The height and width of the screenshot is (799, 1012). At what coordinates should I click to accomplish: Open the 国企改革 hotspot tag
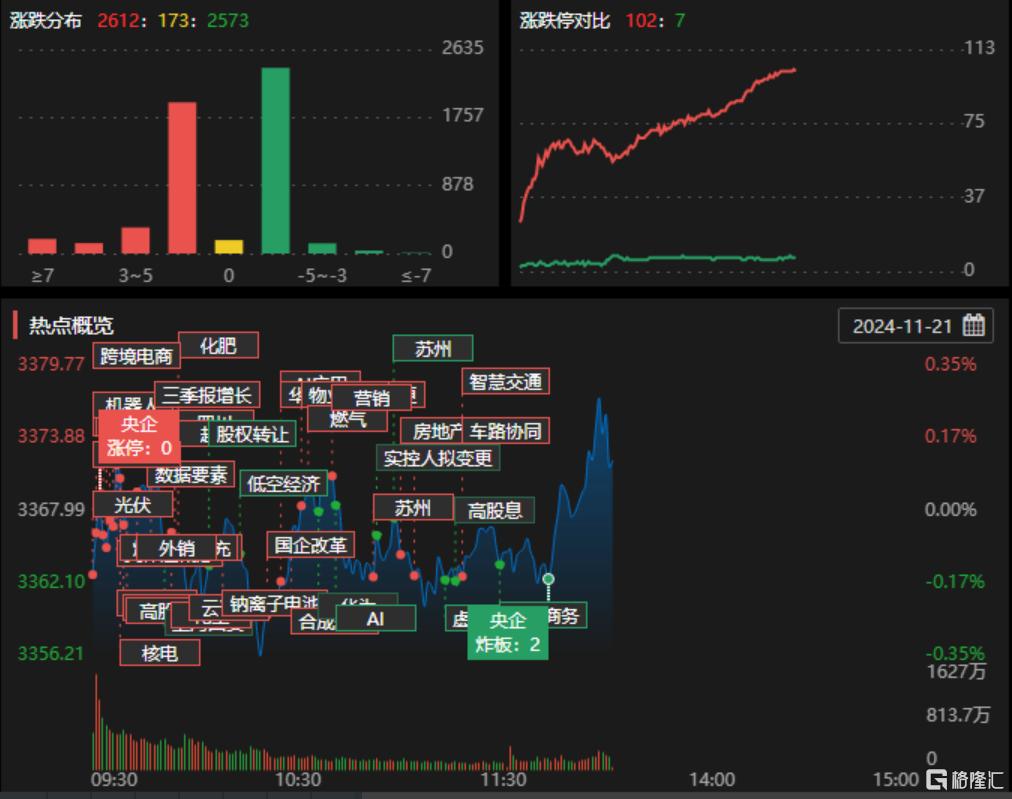[x=310, y=545]
